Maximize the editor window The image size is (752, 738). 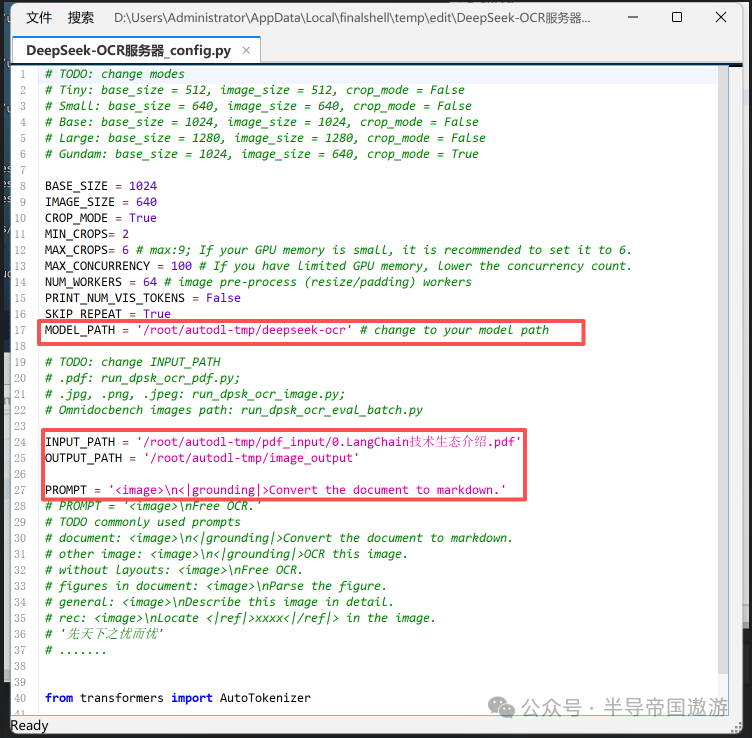click(x=677, y=17)
